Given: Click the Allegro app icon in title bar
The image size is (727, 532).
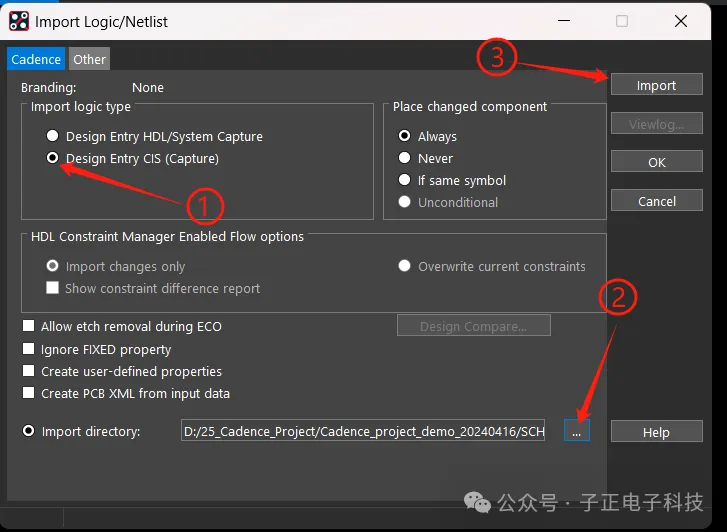Looking at the screenshot, I should point(19,21).
